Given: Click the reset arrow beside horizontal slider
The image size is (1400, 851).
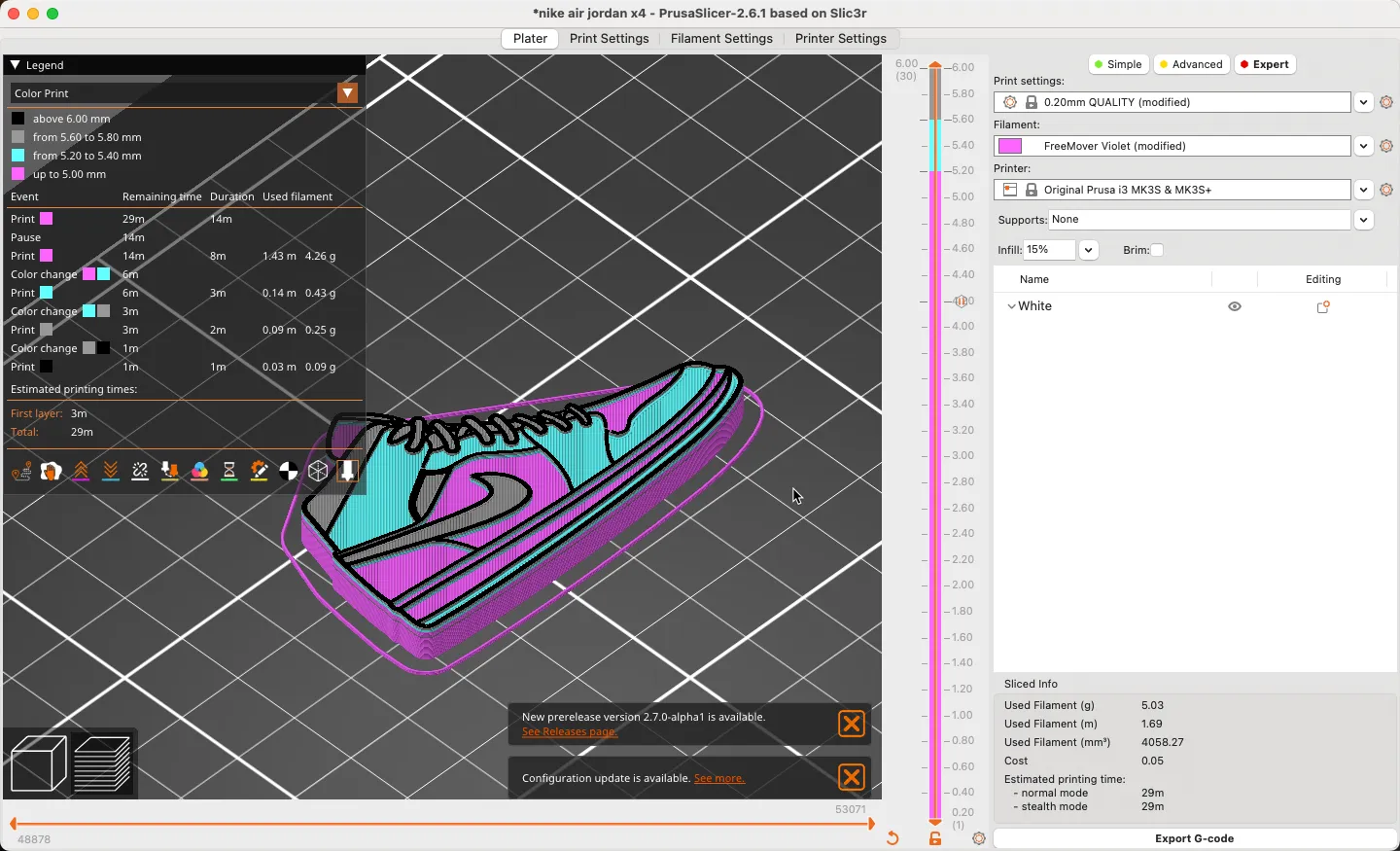Looking at the screenshot, I should click(x=892, y=838).
